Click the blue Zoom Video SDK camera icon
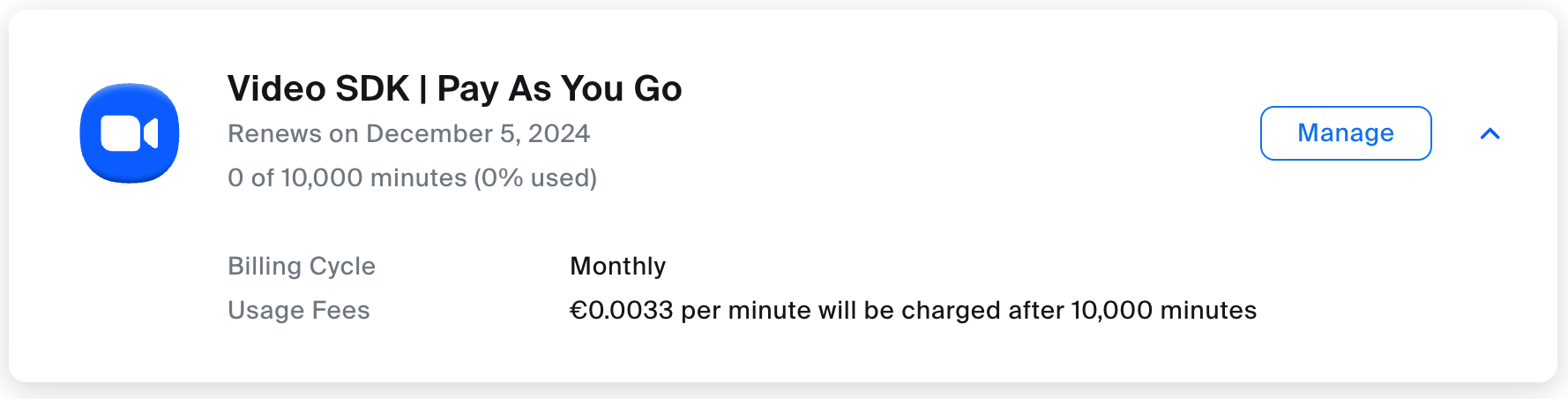Viewport: 1568px width, 399px height. pos(130,132)
